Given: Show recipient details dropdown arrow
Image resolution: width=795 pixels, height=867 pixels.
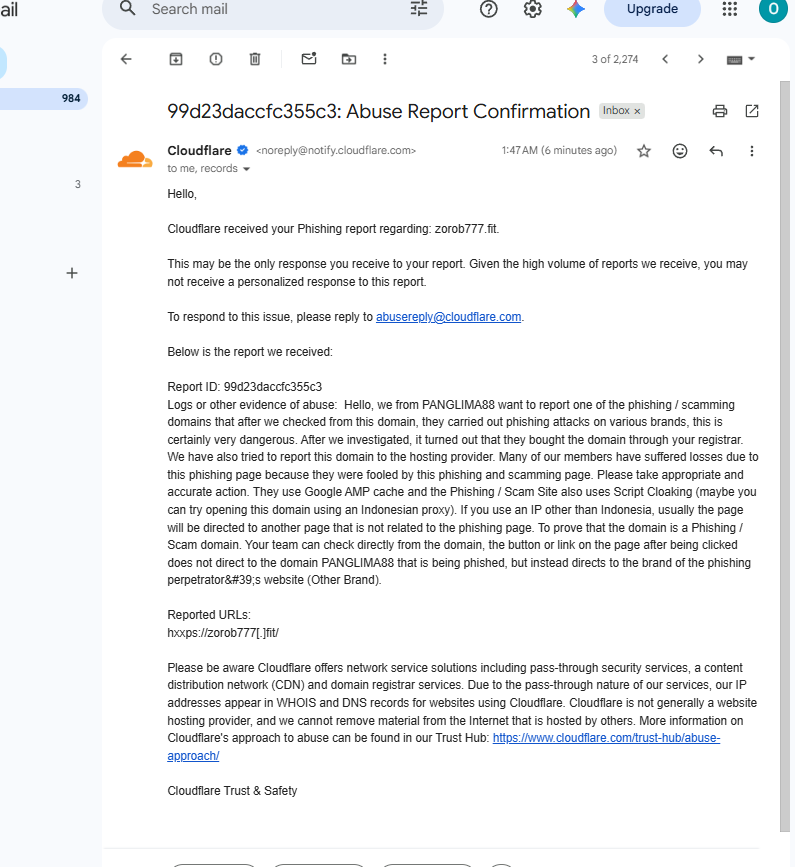Looking at the screenshot, I should tap(247, 169).
